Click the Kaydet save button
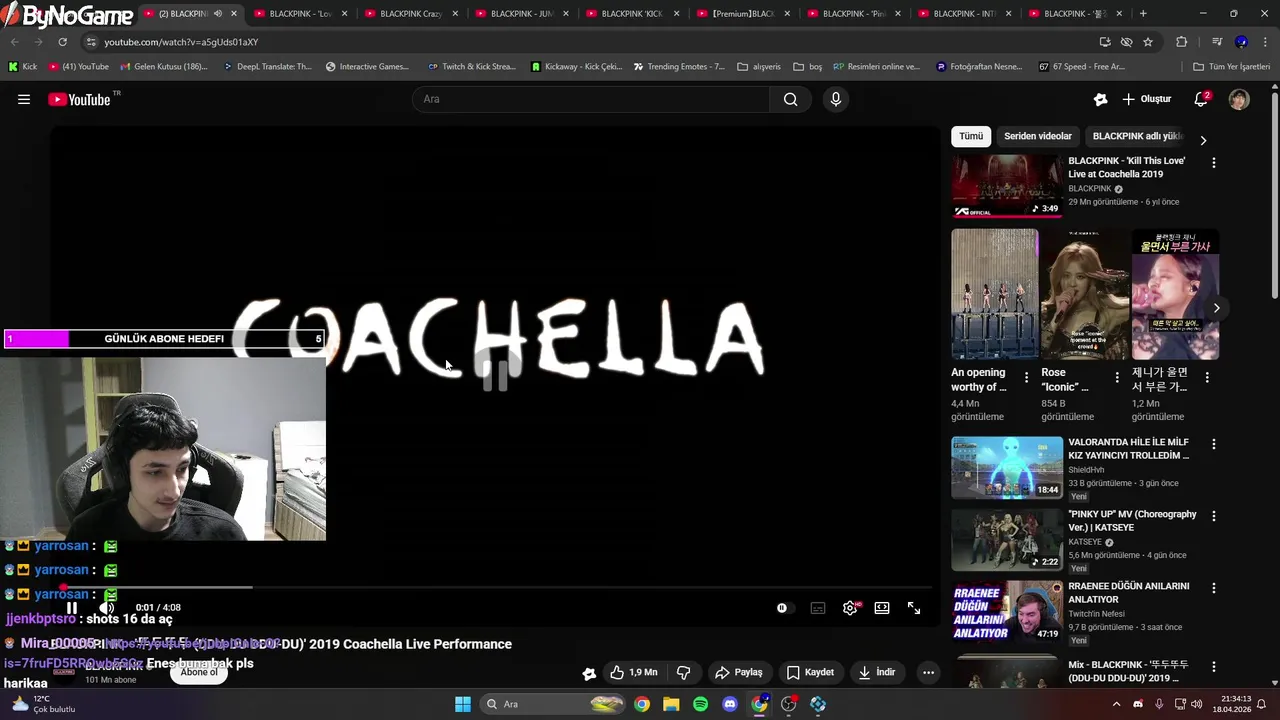 pos(810,672)
